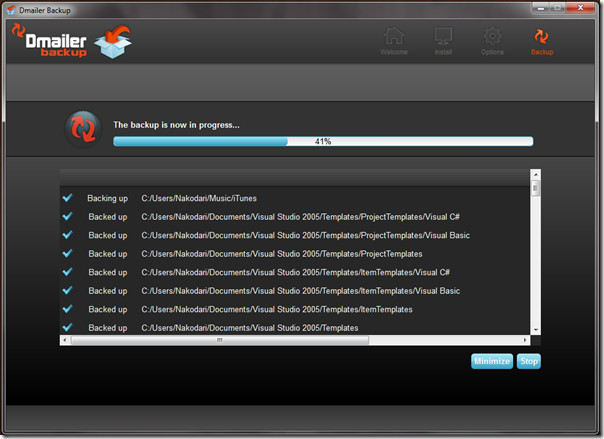Image resolution: width=604 pixels, height=439 pixels.
Task: Select path ending ProjectTemplates/Visual Basic
Action: [x=305, y=235]
